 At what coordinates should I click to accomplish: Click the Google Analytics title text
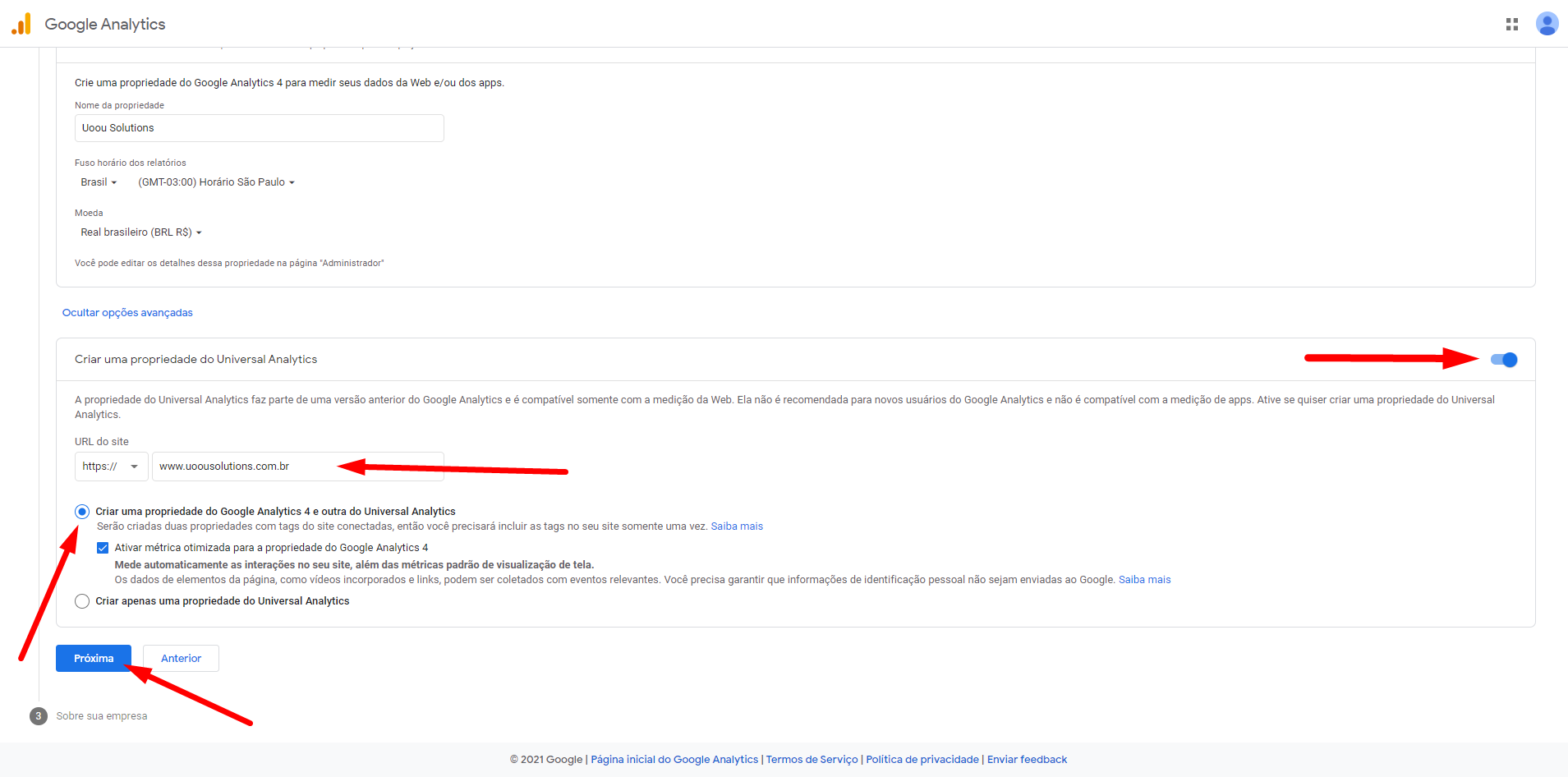point(105,25)
